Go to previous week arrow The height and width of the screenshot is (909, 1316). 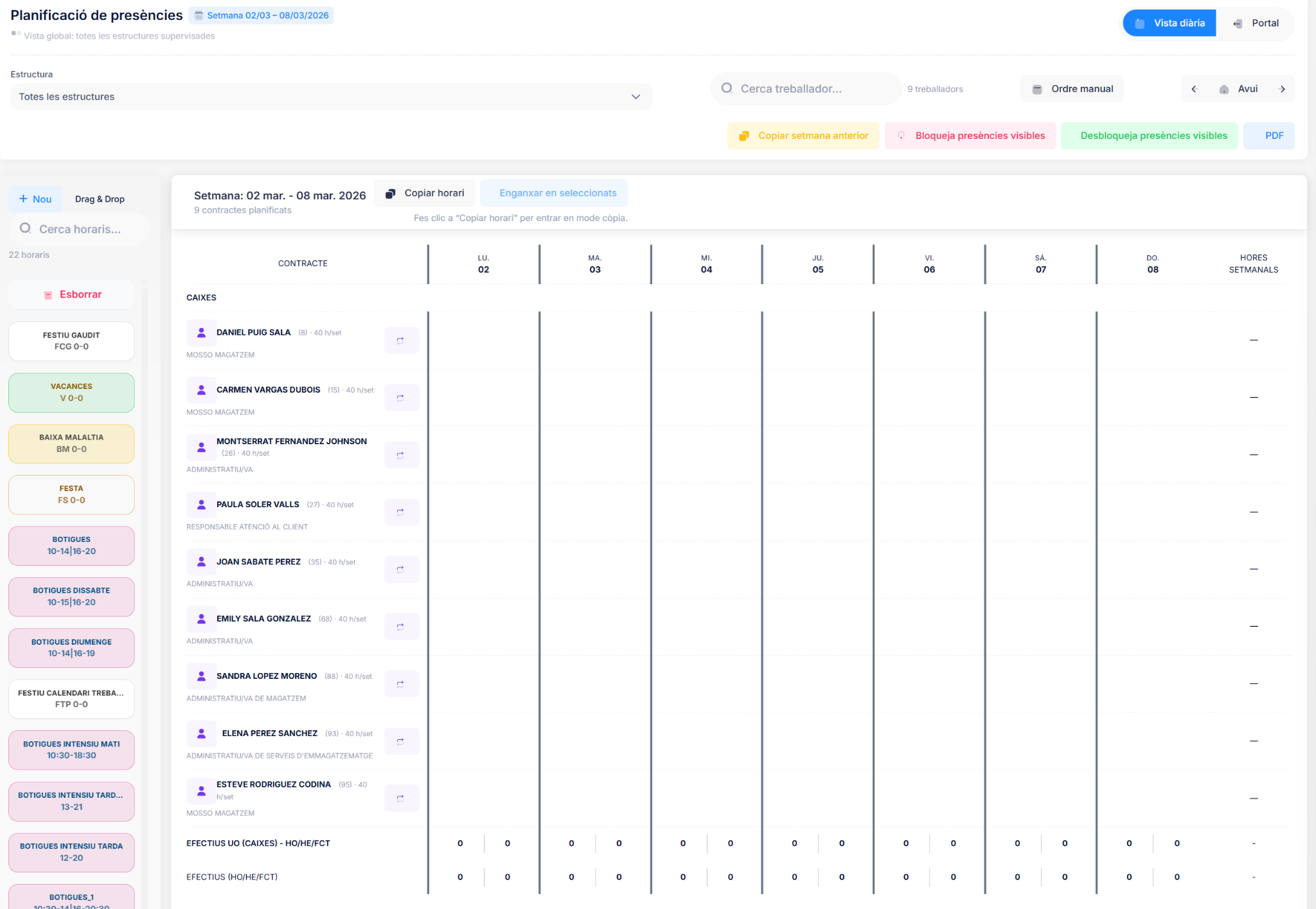(x=1195, y=89)
